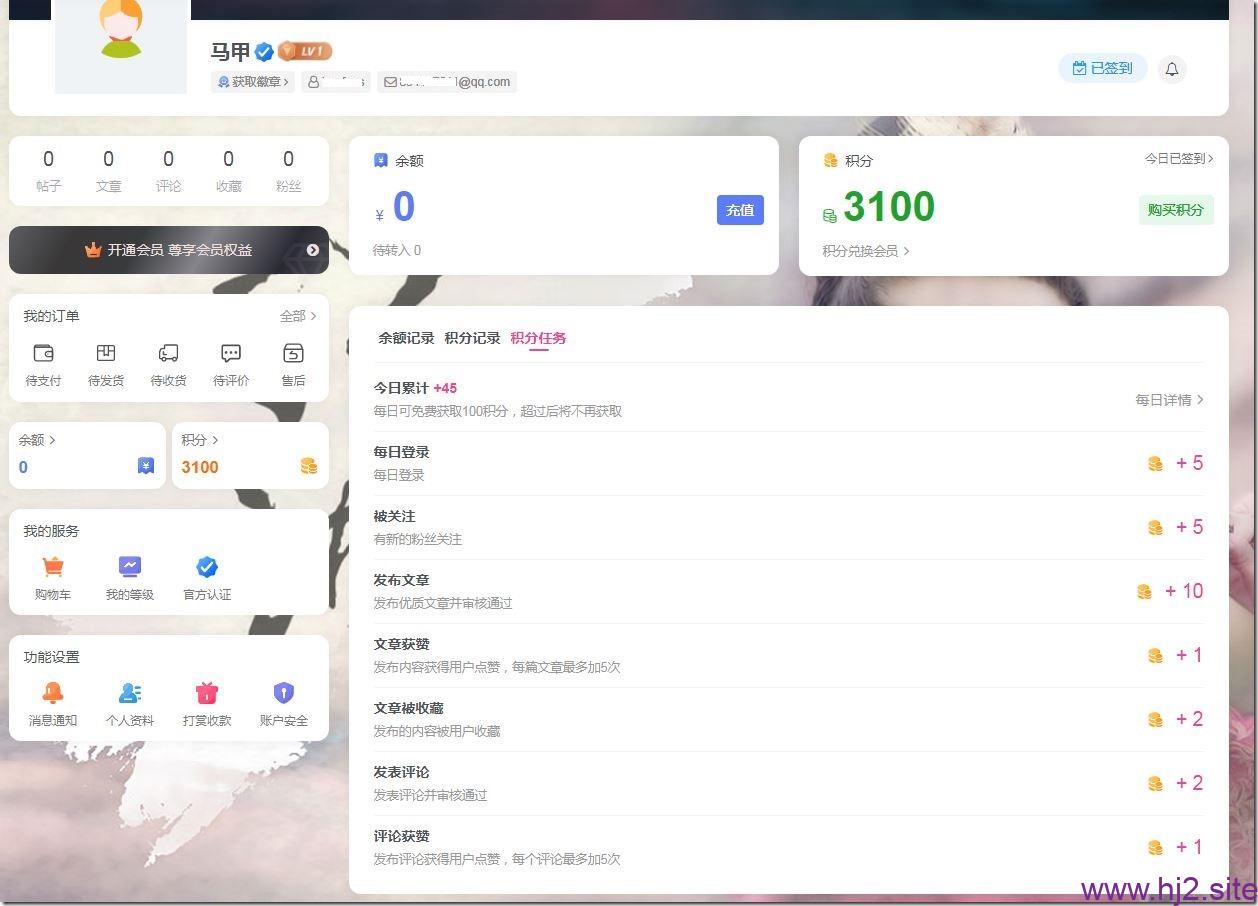
Task: Open 售后 after-sales icon
Action: (x=293, y=353)
